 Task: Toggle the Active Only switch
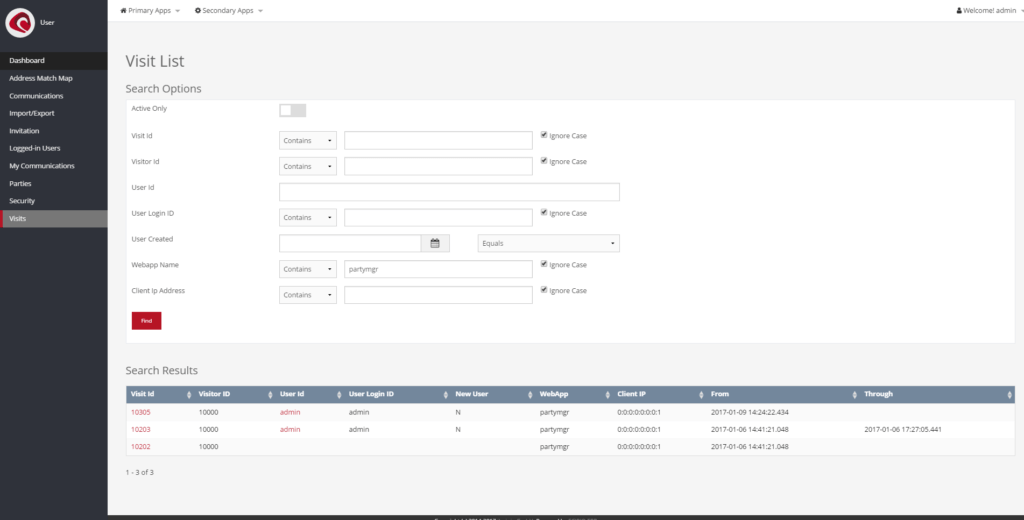(x=293, y=110)
